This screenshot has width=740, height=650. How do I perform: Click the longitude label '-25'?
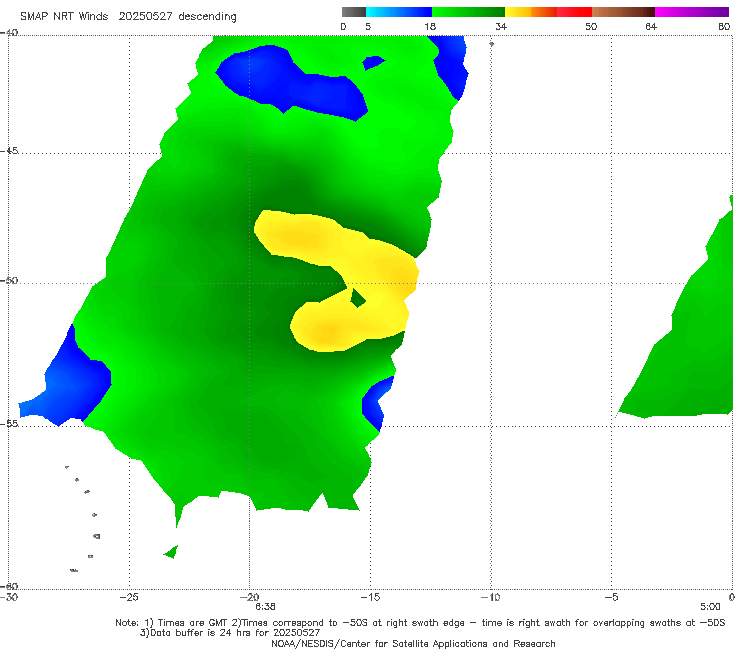129,597
